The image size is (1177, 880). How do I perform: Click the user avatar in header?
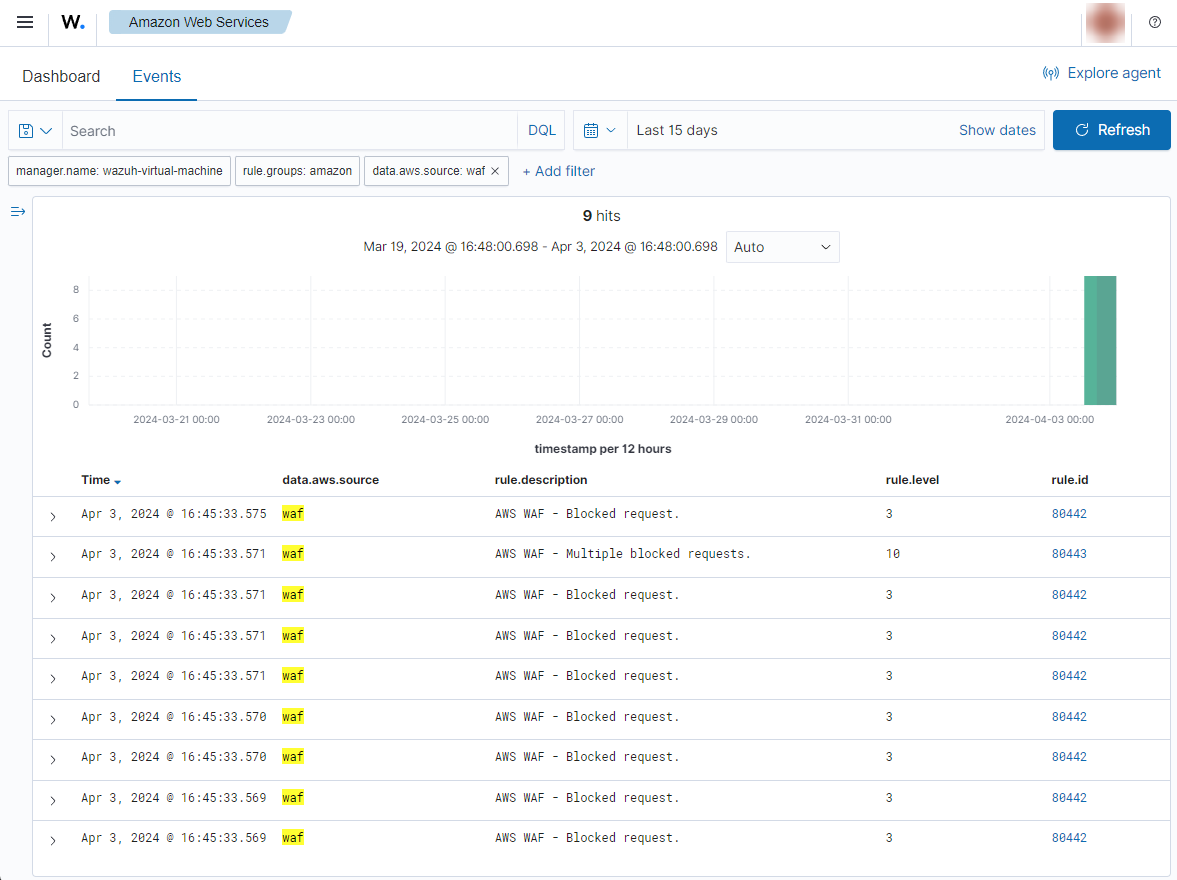(x=1105, y=22)
